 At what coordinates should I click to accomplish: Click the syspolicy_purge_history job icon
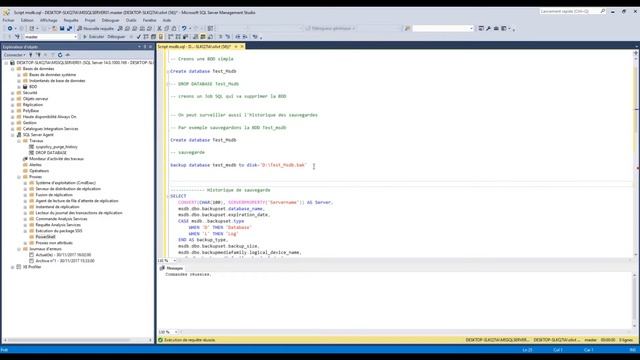click(x=31, y=147)
